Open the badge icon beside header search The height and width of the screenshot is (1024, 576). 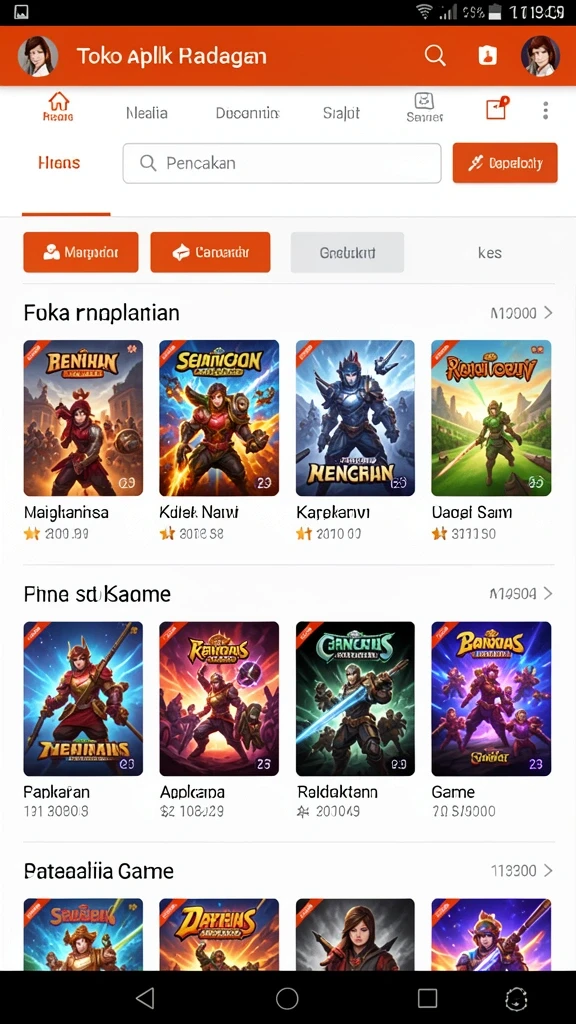(487, 56)
